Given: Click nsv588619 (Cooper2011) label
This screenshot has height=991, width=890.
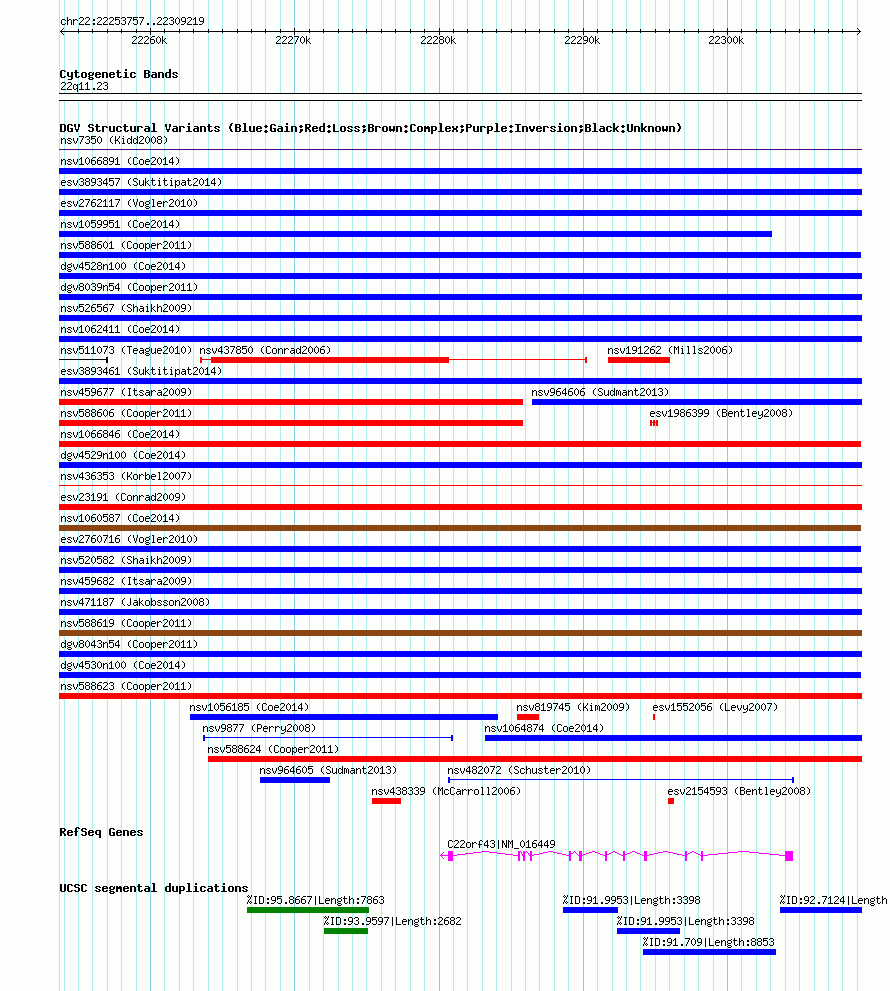Looking at the screenshot, I should point(126,623).
